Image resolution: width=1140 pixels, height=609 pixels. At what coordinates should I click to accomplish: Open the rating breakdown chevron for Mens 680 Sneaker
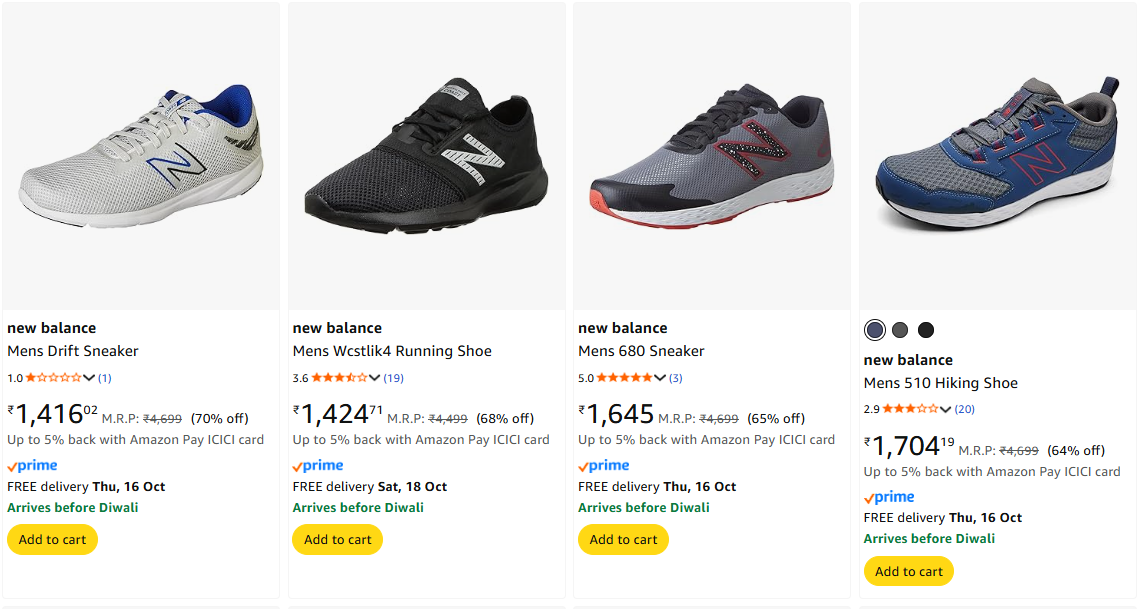pos(660,378)
